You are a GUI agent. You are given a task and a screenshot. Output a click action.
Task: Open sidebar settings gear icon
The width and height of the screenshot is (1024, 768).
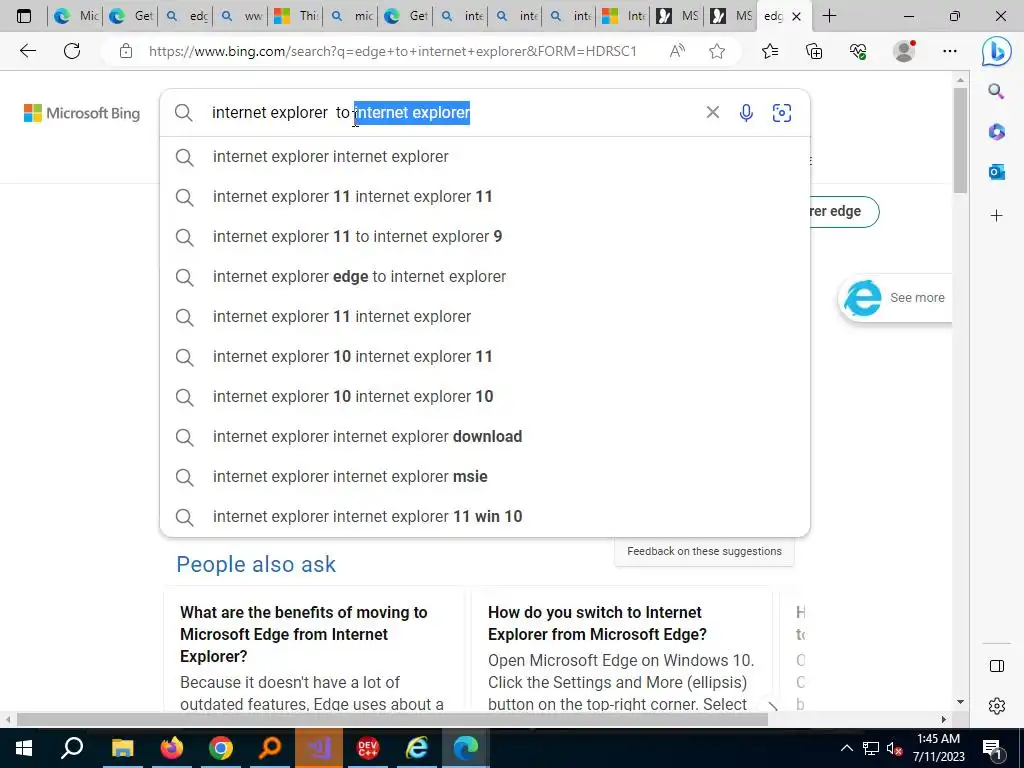pyautogui.click(x=997, y=706)
